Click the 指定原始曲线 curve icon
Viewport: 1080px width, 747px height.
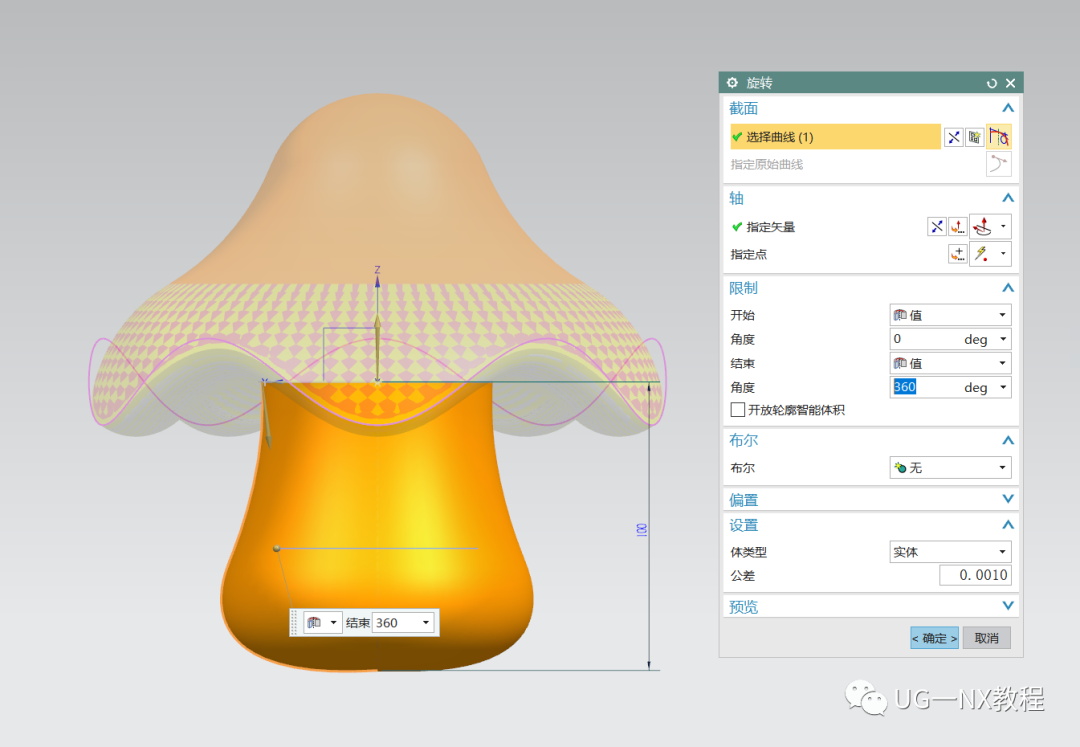999,165
